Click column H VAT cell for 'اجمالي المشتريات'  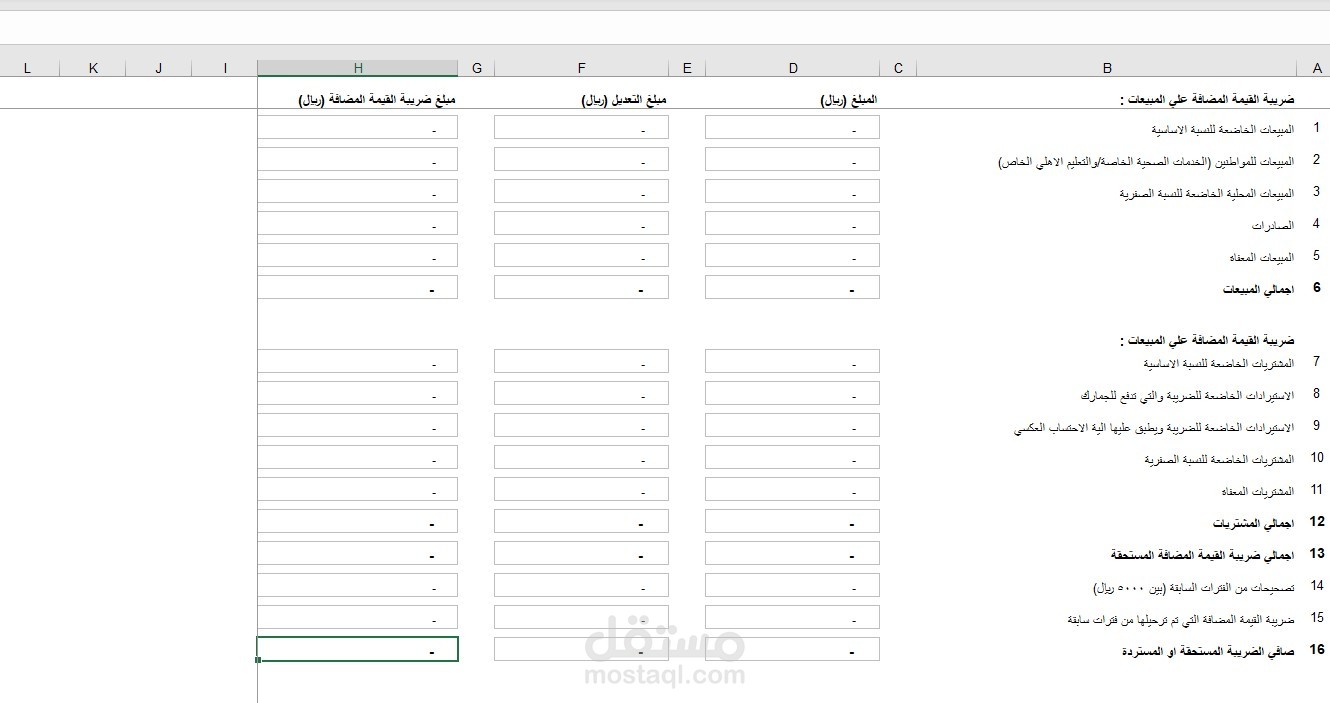(x=358, y=521)
